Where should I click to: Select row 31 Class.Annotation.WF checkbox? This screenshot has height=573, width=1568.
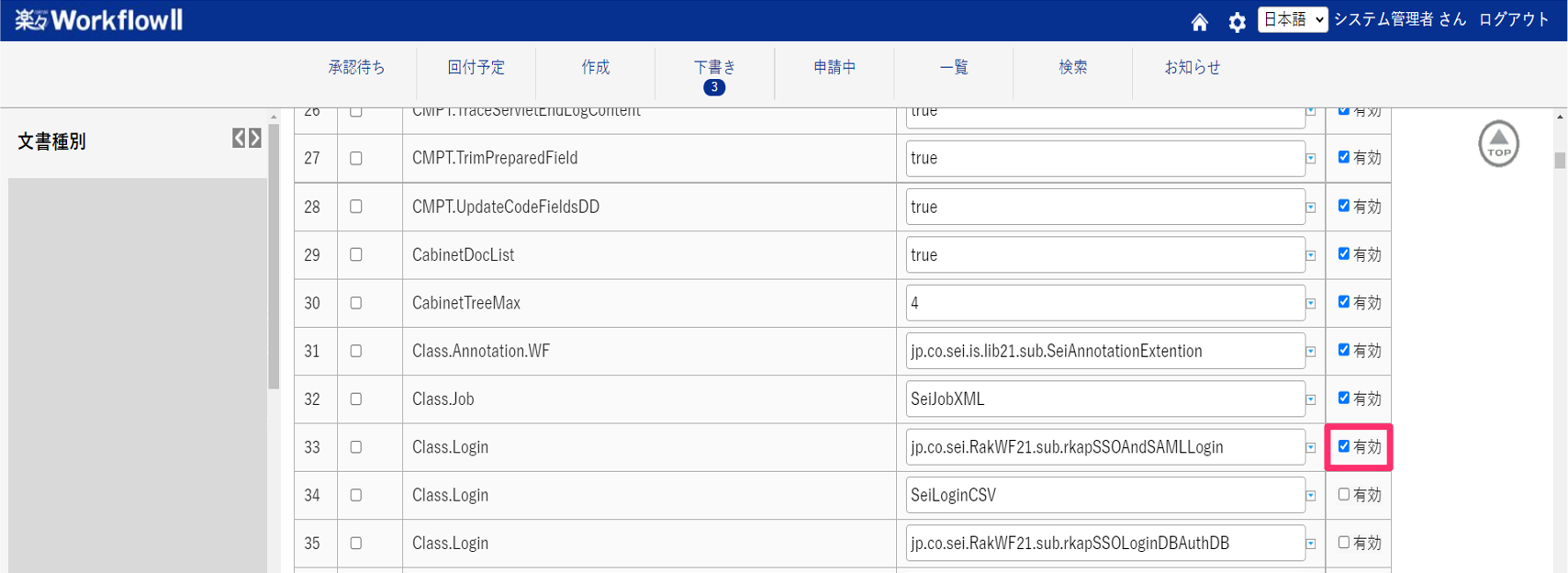pos(356,351)
